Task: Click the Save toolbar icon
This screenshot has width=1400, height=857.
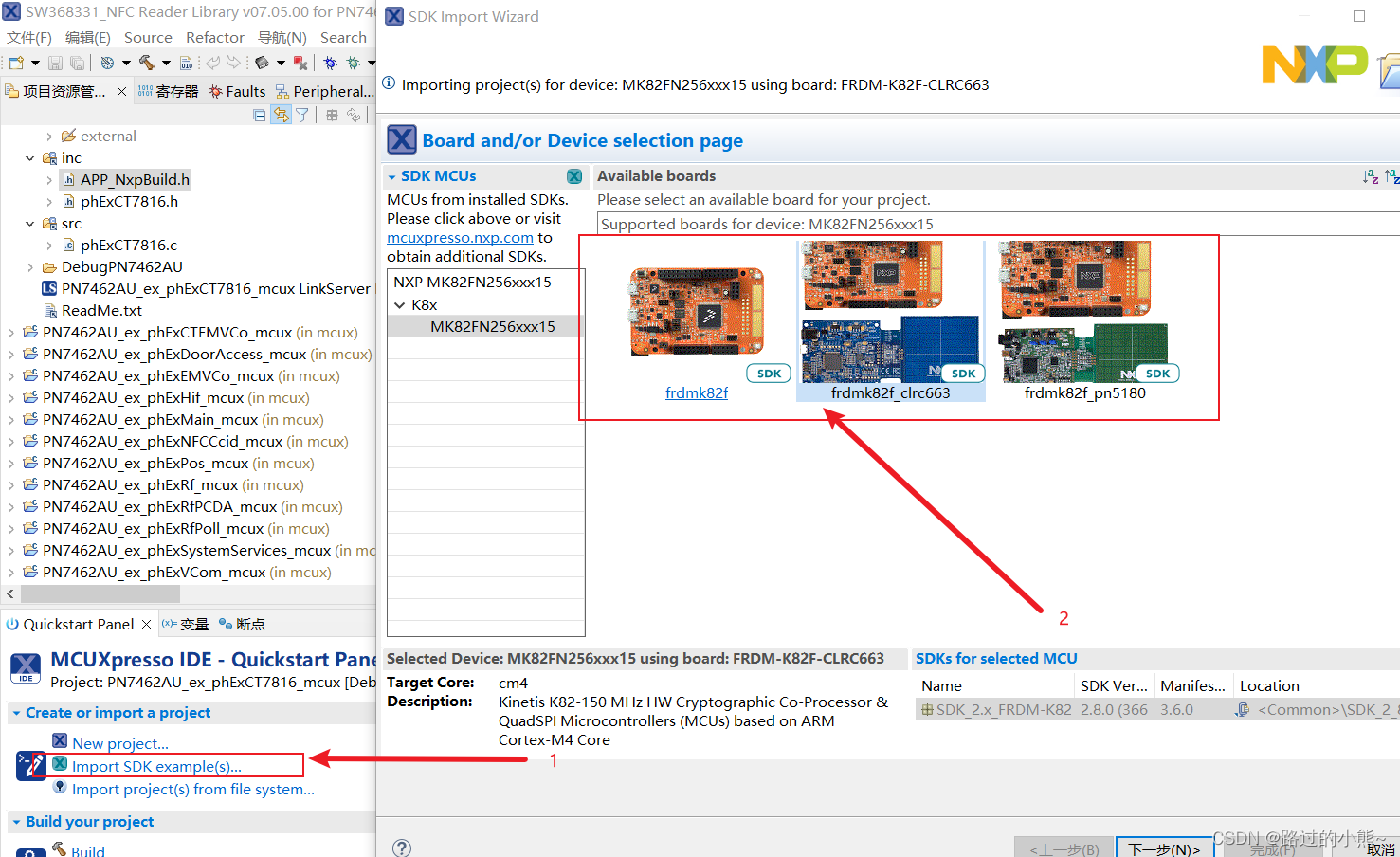Action: tap(55, 63)
